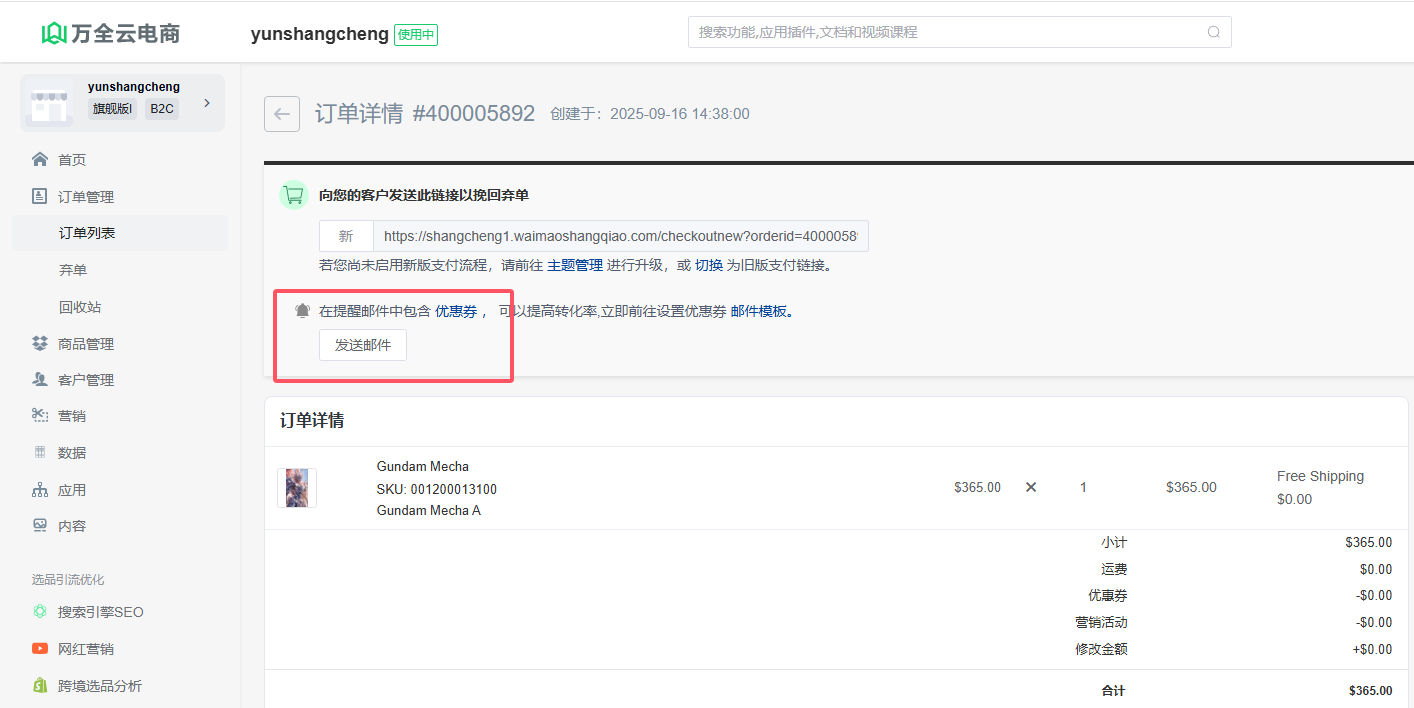Open 首页 via the home icon
Screen dimensions: 1414x708
point(40,160)
